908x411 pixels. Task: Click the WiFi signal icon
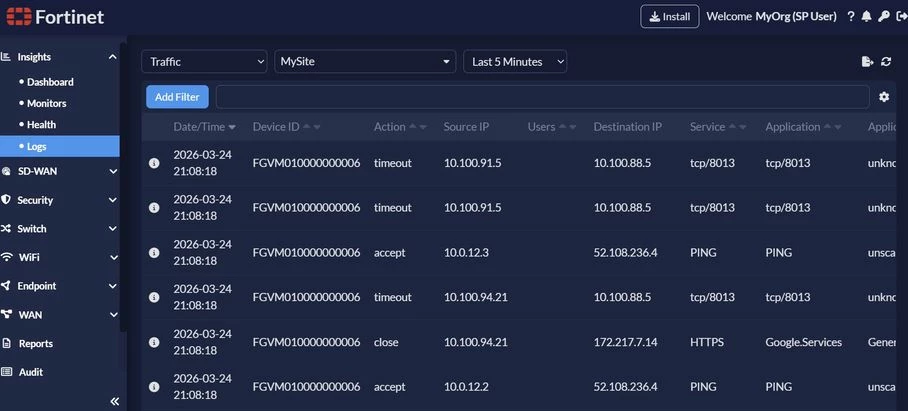tap(6, 257)
